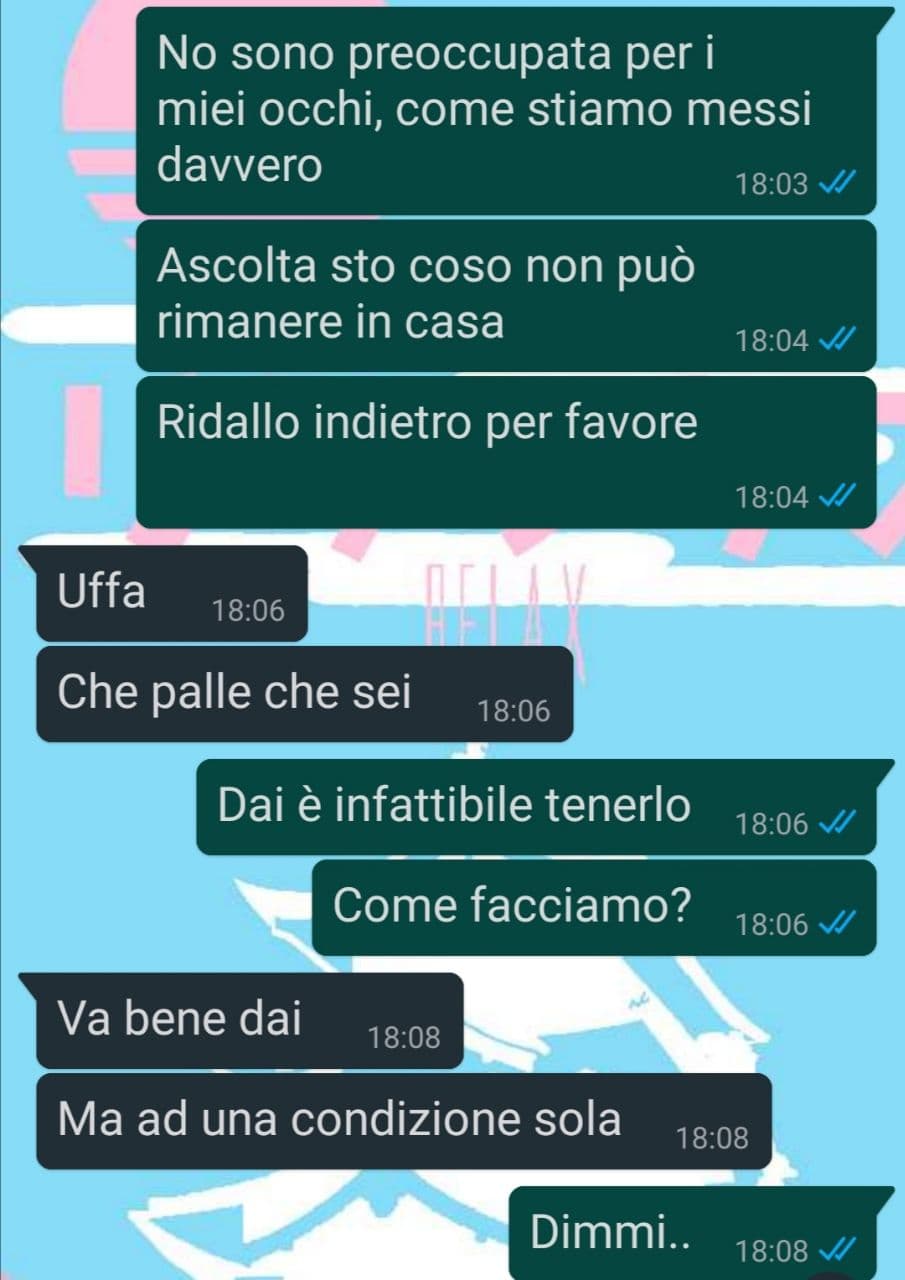Tap the read receipt checkmarks on "davvero" message
The height and width of the screenshot is (1280, 905).
(x=835, y=185)
